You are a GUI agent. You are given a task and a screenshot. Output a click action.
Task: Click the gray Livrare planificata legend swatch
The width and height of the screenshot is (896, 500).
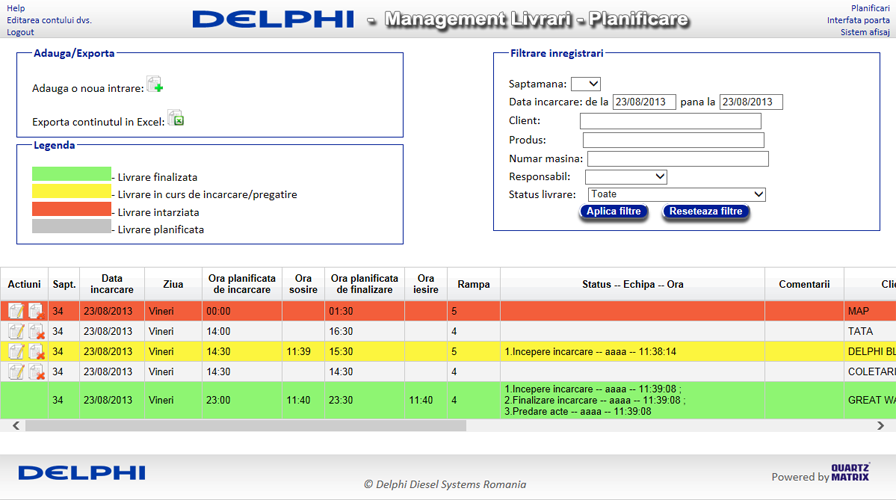[71, 226]
